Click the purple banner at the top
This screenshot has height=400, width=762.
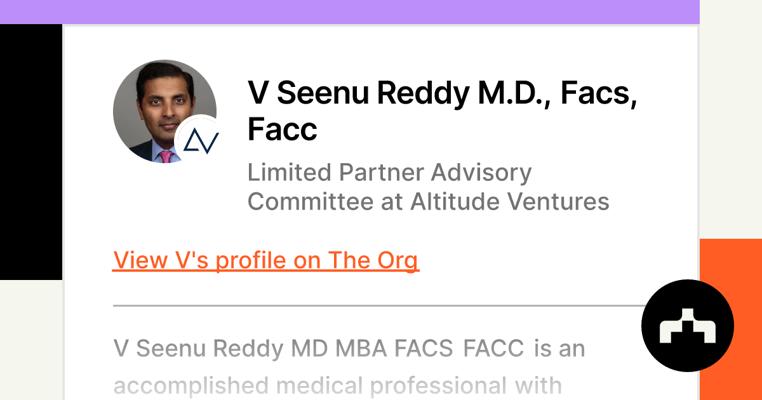coord(349,11)
